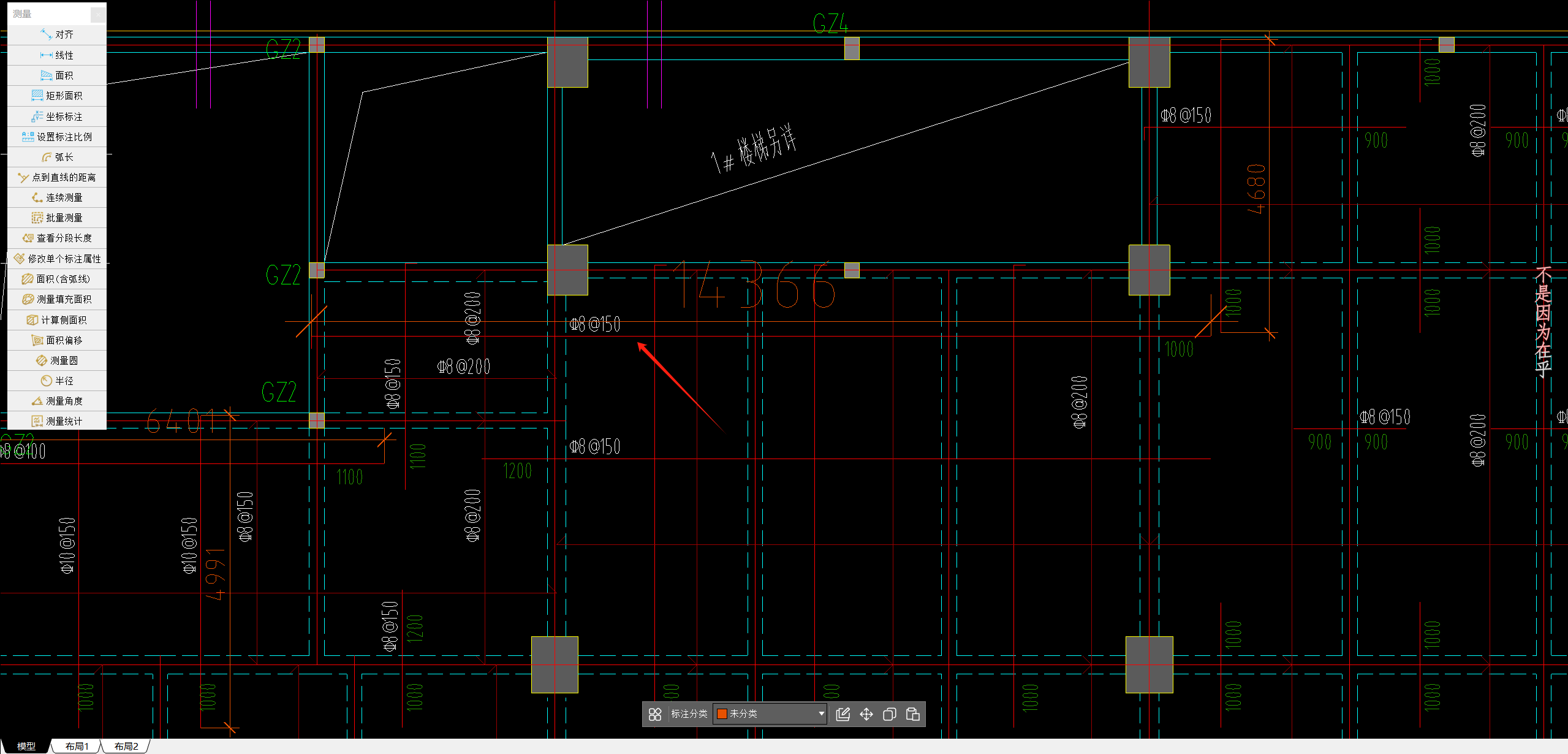
Task: Activate 连续测量 (continuous measure) tool
Action: point(57,197)
